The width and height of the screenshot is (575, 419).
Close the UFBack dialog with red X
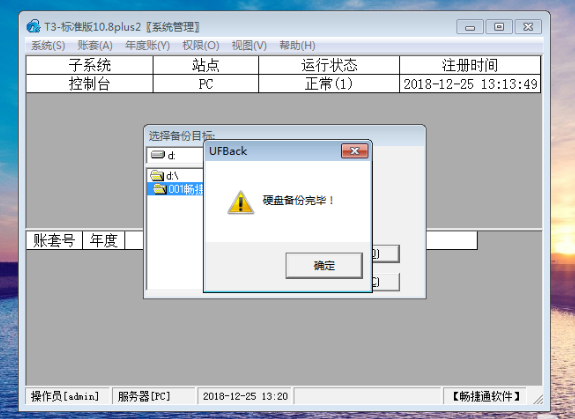(x=355, y=151)
